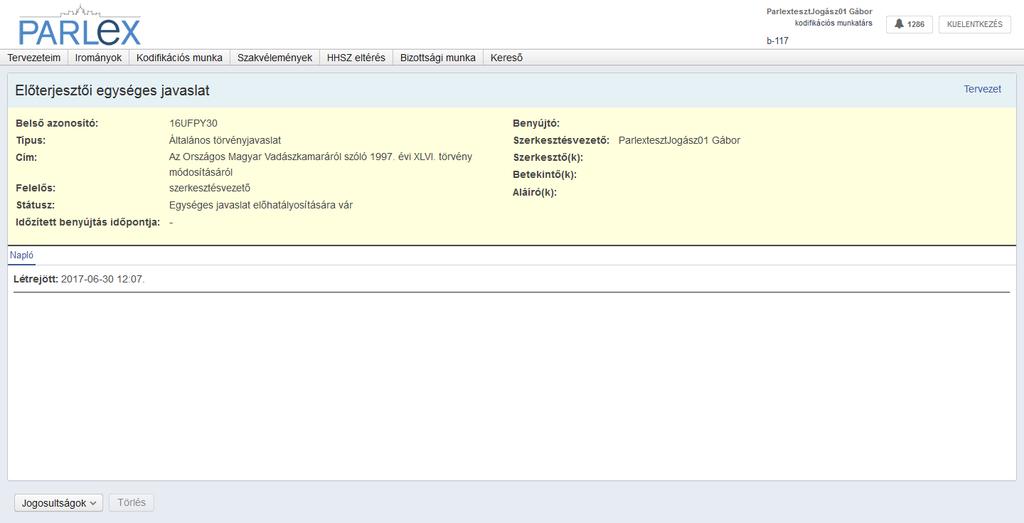Click Szerkesztésvezető name ParlextesztJogász01 Gábor
The width and height of the screenshot is (1024, 523).
coord(679,140)
